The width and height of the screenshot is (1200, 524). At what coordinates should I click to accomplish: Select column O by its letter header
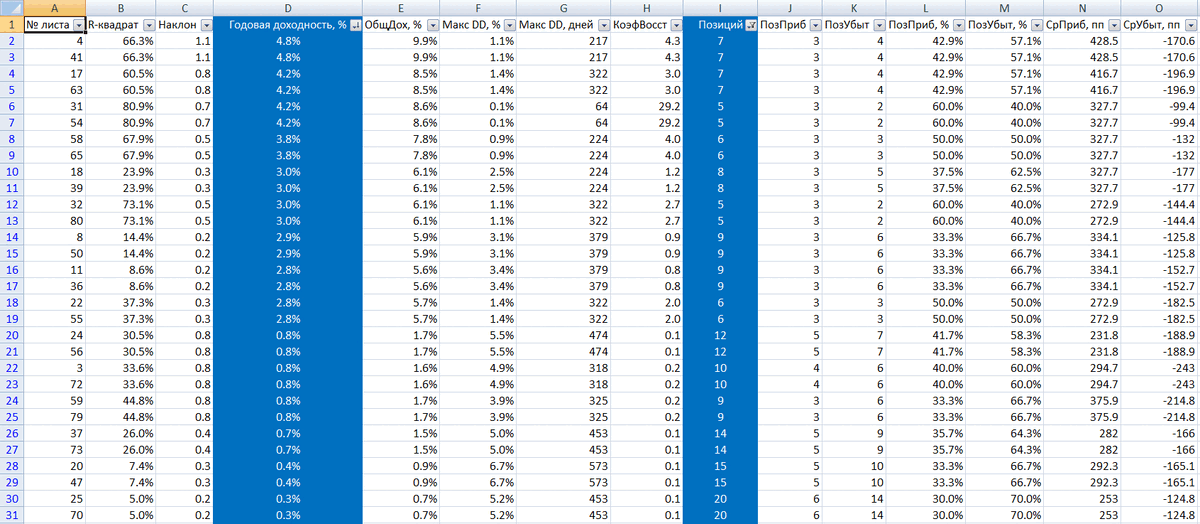coord(1158,7)
